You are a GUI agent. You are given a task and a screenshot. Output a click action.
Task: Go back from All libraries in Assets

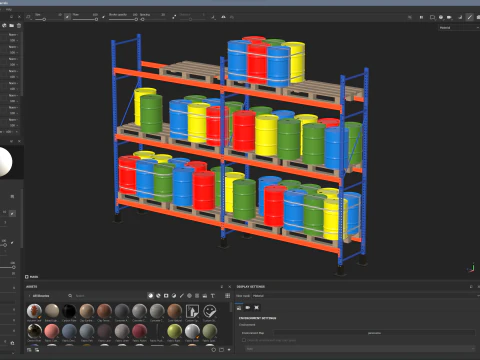pyautogui.click(x=29, y=296)
